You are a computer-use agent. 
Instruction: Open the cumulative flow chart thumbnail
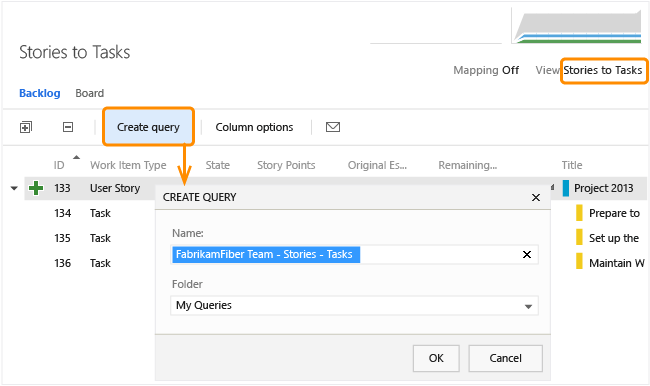pos(577,26)
